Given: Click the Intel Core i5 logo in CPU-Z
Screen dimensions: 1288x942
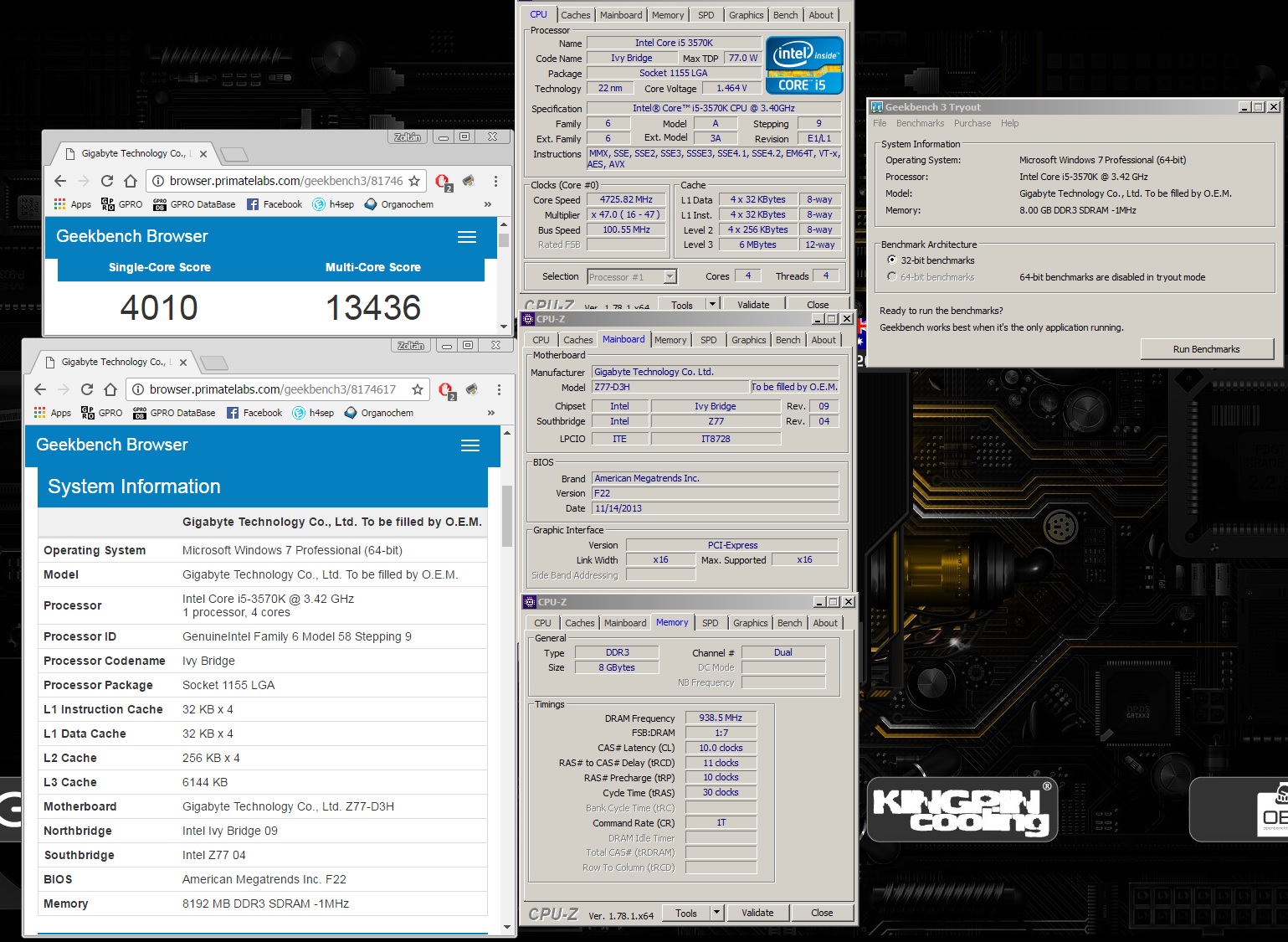Looking at the screenshot, I should click(803, 64).
